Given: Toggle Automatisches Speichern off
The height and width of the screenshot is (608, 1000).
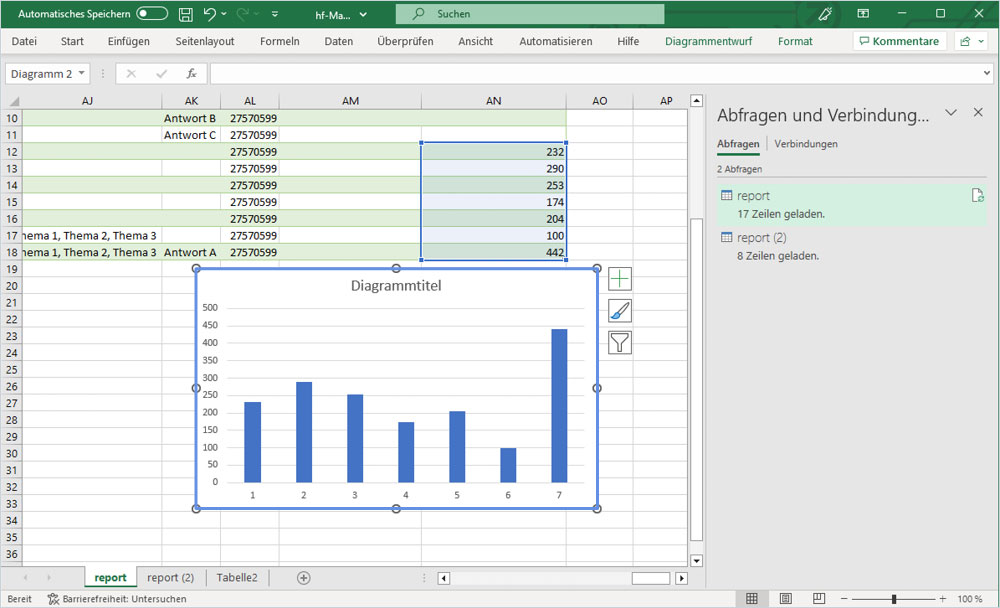Looking at the screenshot, I should pos(150,14).
